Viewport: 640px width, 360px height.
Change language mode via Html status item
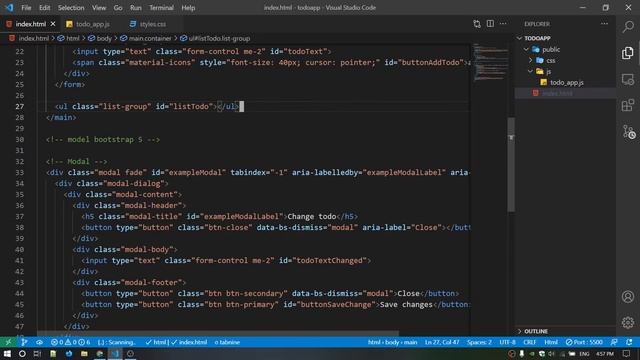click(551, 342)
